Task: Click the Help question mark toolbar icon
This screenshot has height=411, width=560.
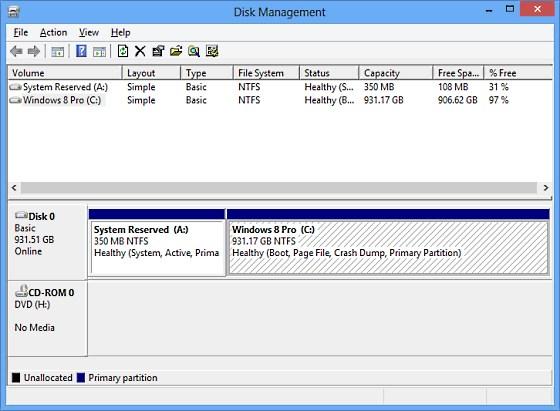Action: tap(81, 51)
